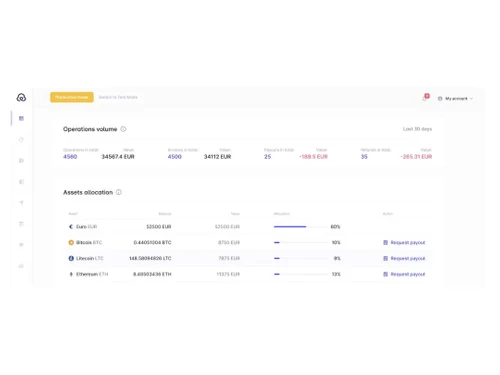This screenshot has width=500, height=375.
Task: Click the 13% Ethereum allocation percentage
Action: 336,274
